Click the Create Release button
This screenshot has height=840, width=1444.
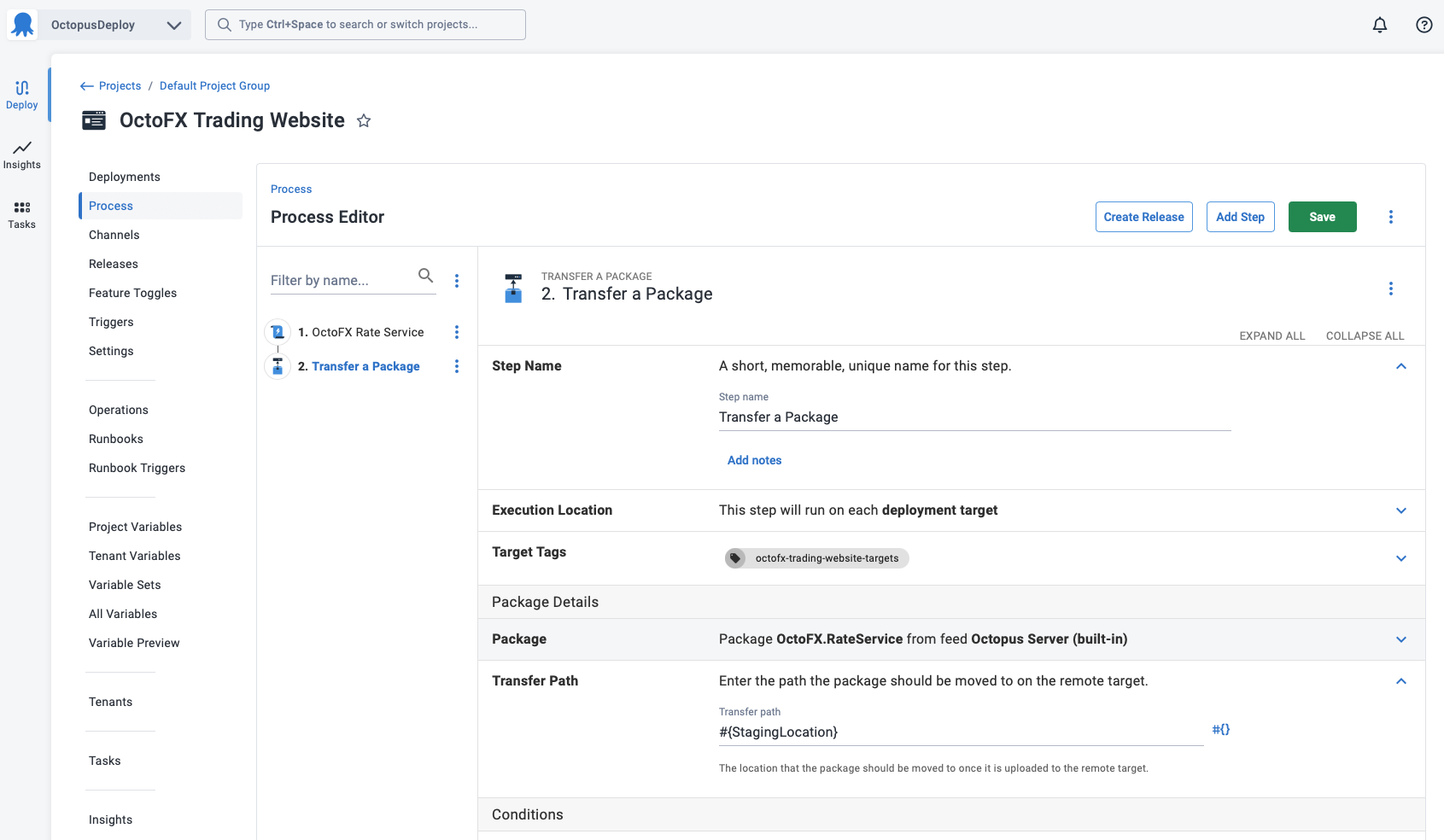click(x=1144, y=217)
